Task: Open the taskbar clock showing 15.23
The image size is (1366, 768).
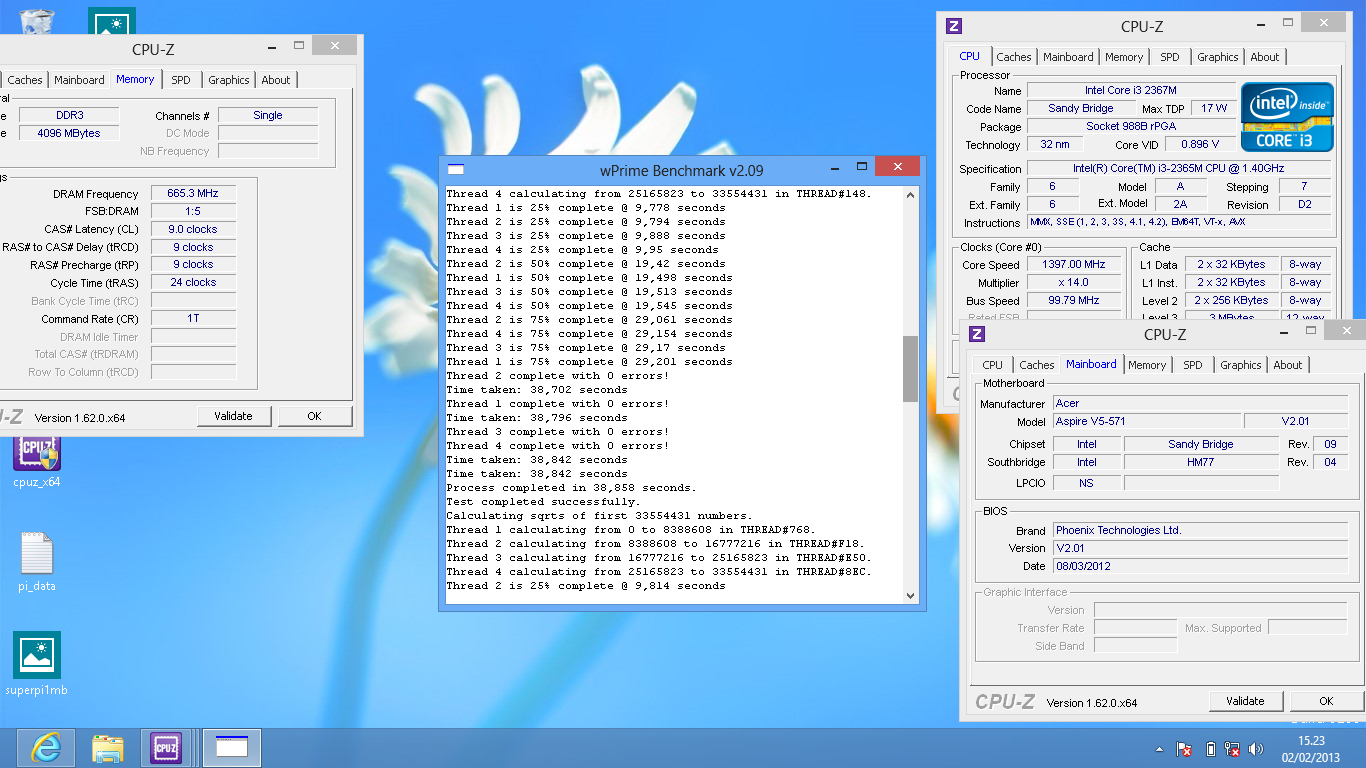Action: 1311,748
